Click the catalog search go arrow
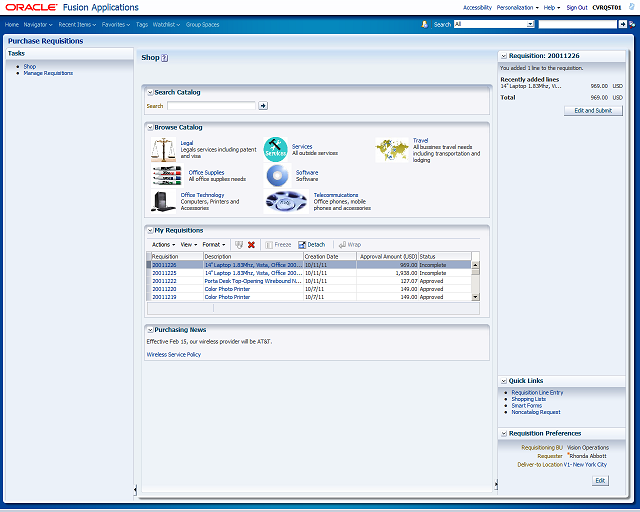This screenshot has height=512, width=640. tap(263, 106)
